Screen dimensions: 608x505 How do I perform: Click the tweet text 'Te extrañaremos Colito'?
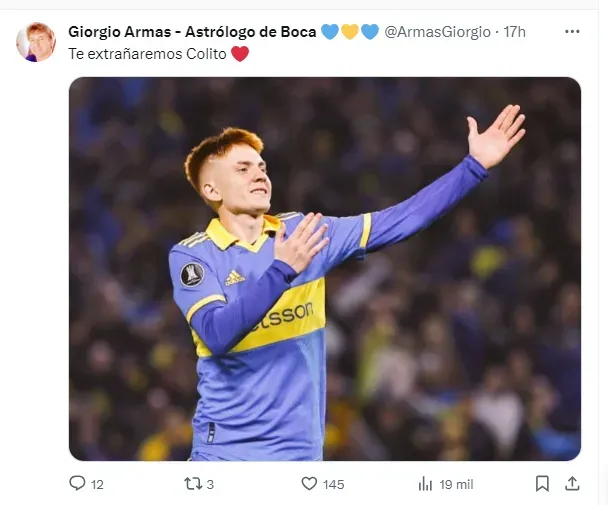click(148, 54)
